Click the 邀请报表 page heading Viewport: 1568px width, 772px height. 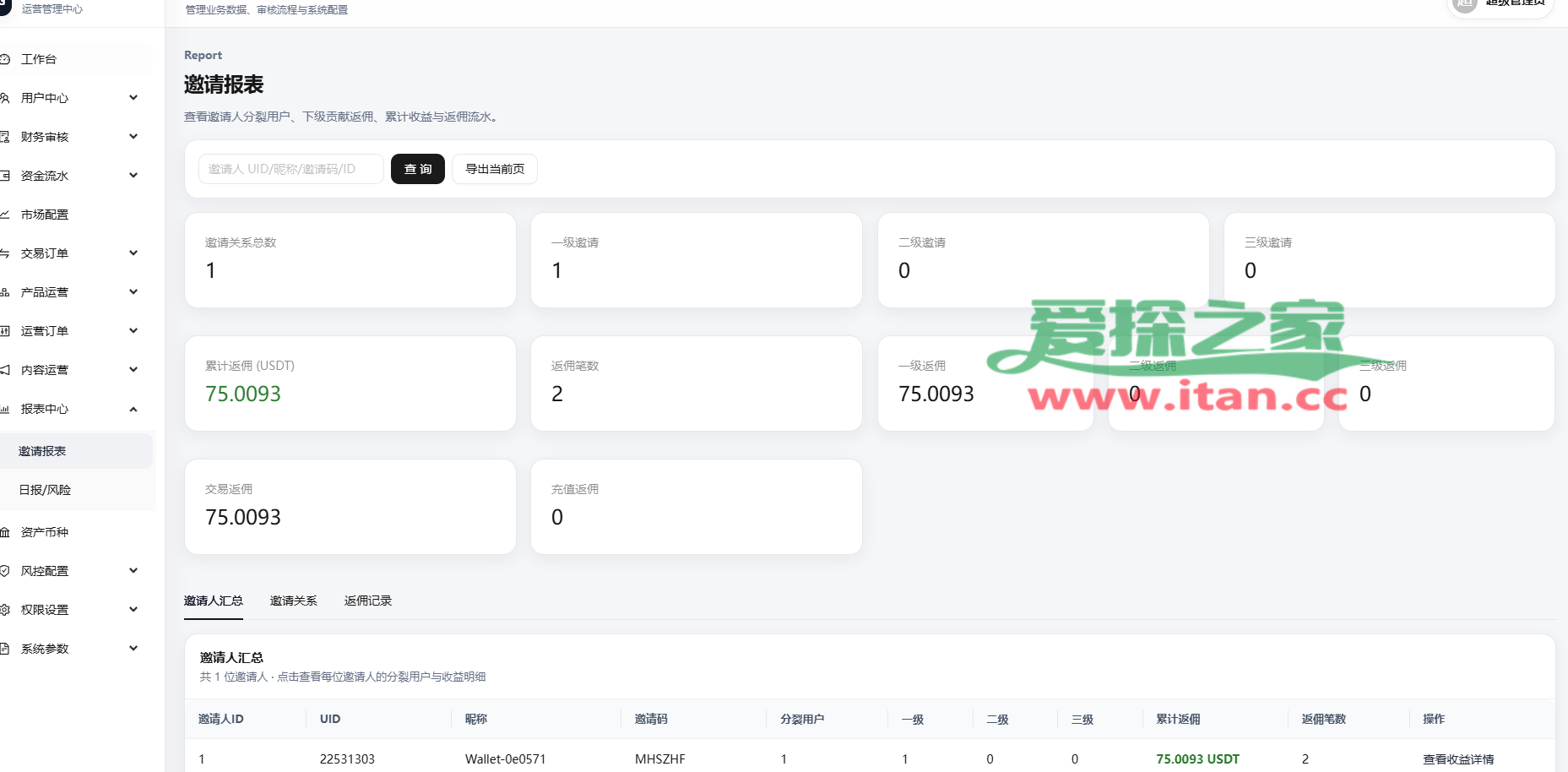224,84
